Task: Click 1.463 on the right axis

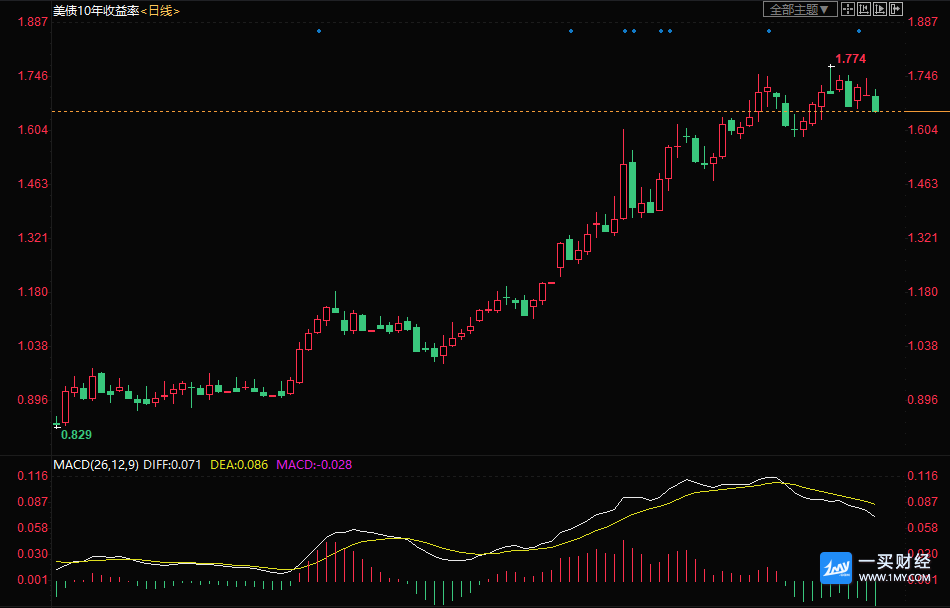Action: coord(923,183)
